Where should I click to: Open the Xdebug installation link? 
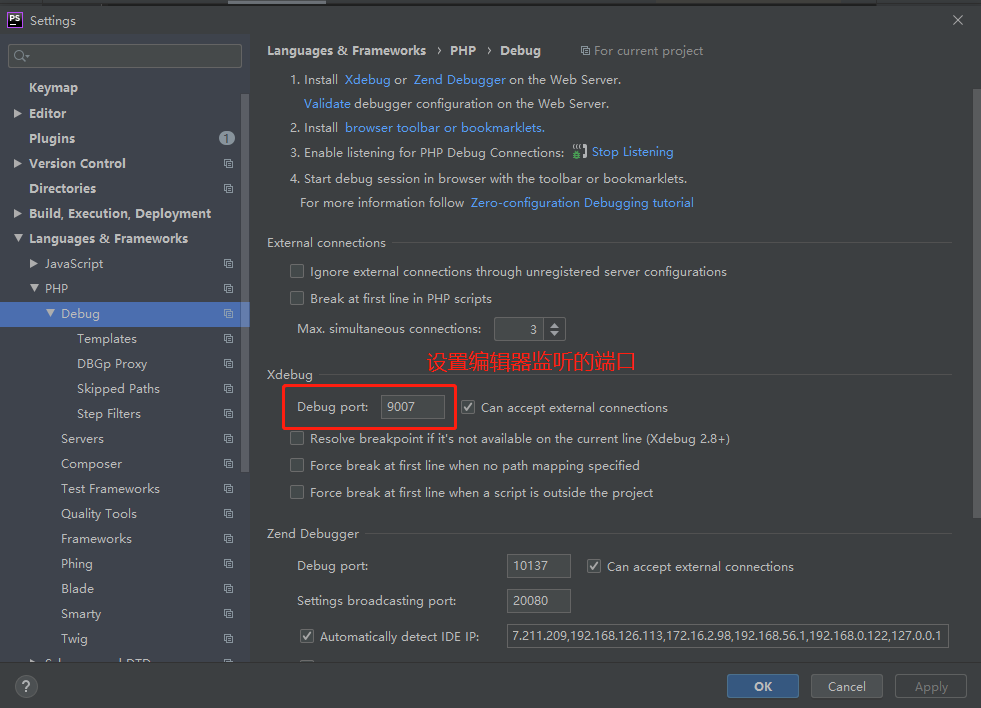367,79
